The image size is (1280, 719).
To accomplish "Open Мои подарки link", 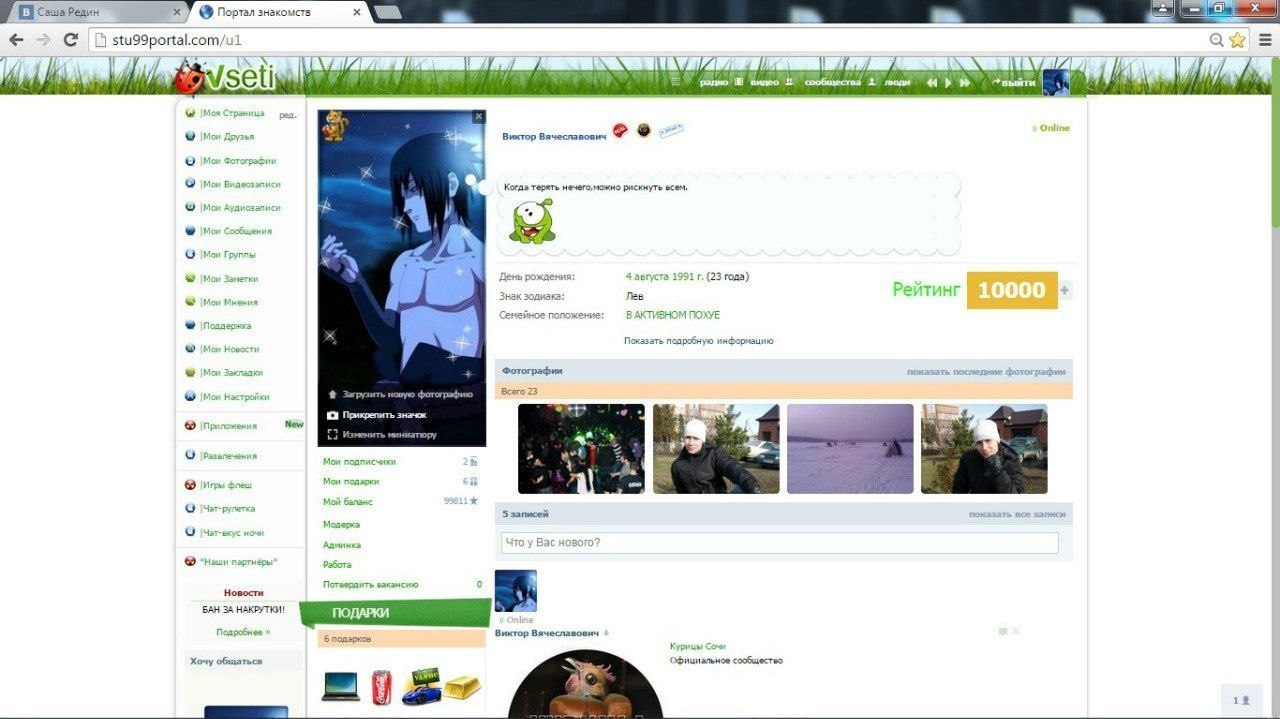I will coord(351,482).
